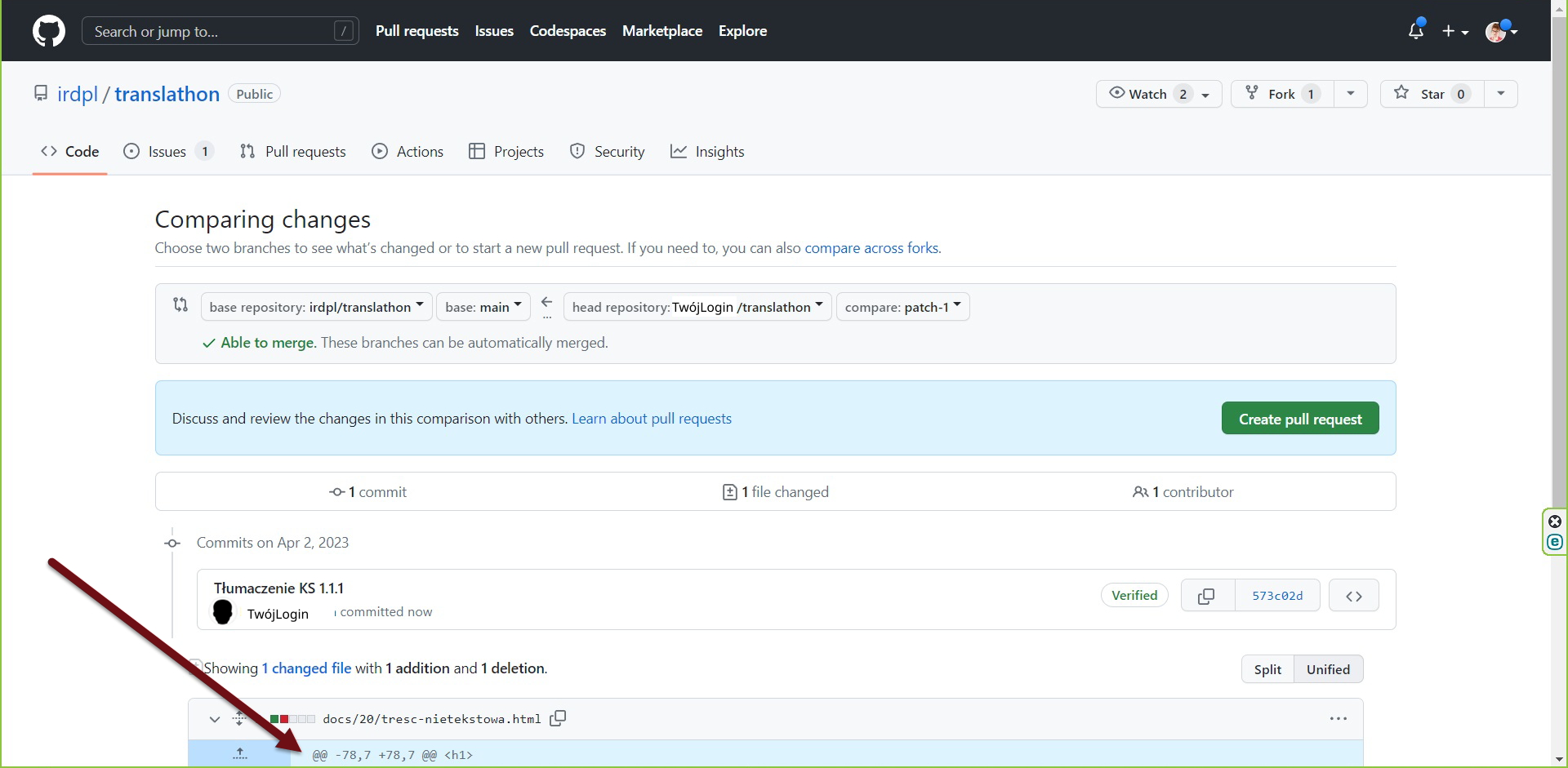This screenshot has height=768, width=1568.
Task: Open the Tłumaczenie KS 1.1.1 commit title
Action: (x=278, y=588)
